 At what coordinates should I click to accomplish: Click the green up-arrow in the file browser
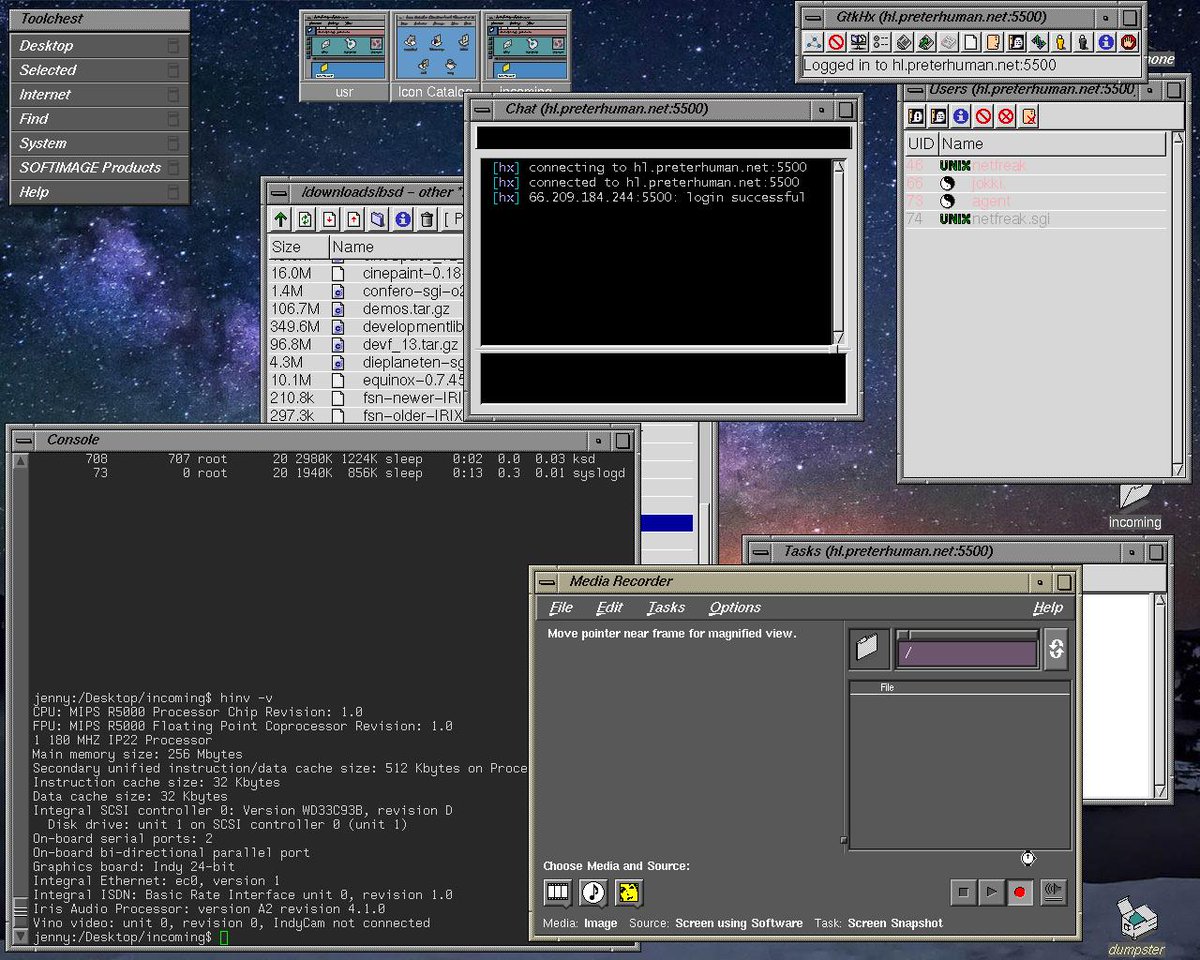pyautogui.click(x=281, y=220)
